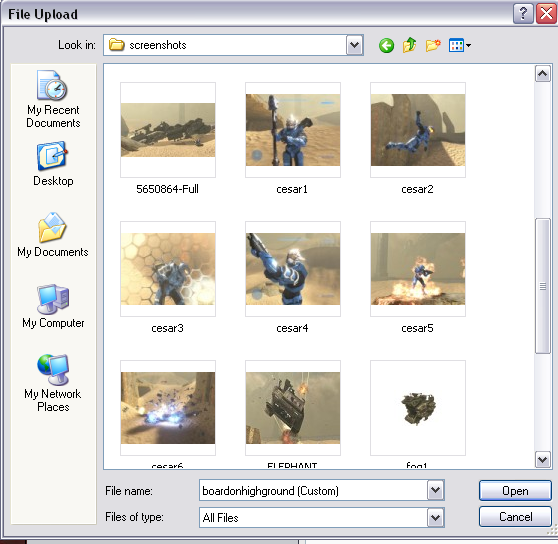Select the cesar4 thumbnail

(x=293, y=269)
